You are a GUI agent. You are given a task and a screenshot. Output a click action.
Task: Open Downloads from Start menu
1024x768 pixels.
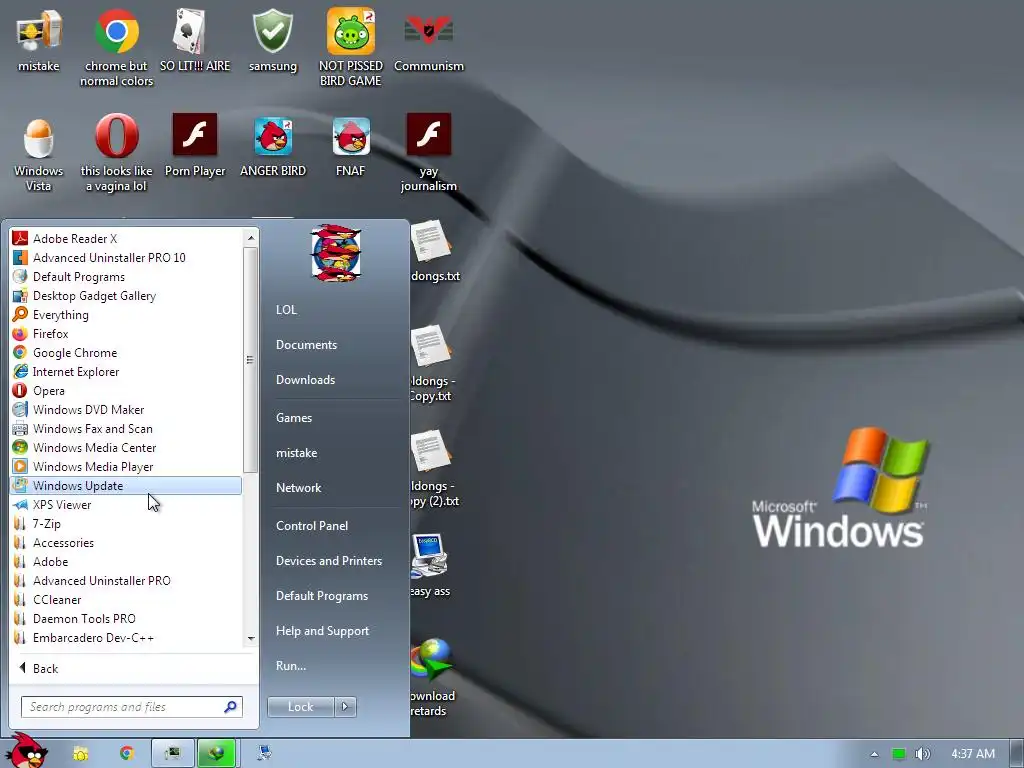336,379
